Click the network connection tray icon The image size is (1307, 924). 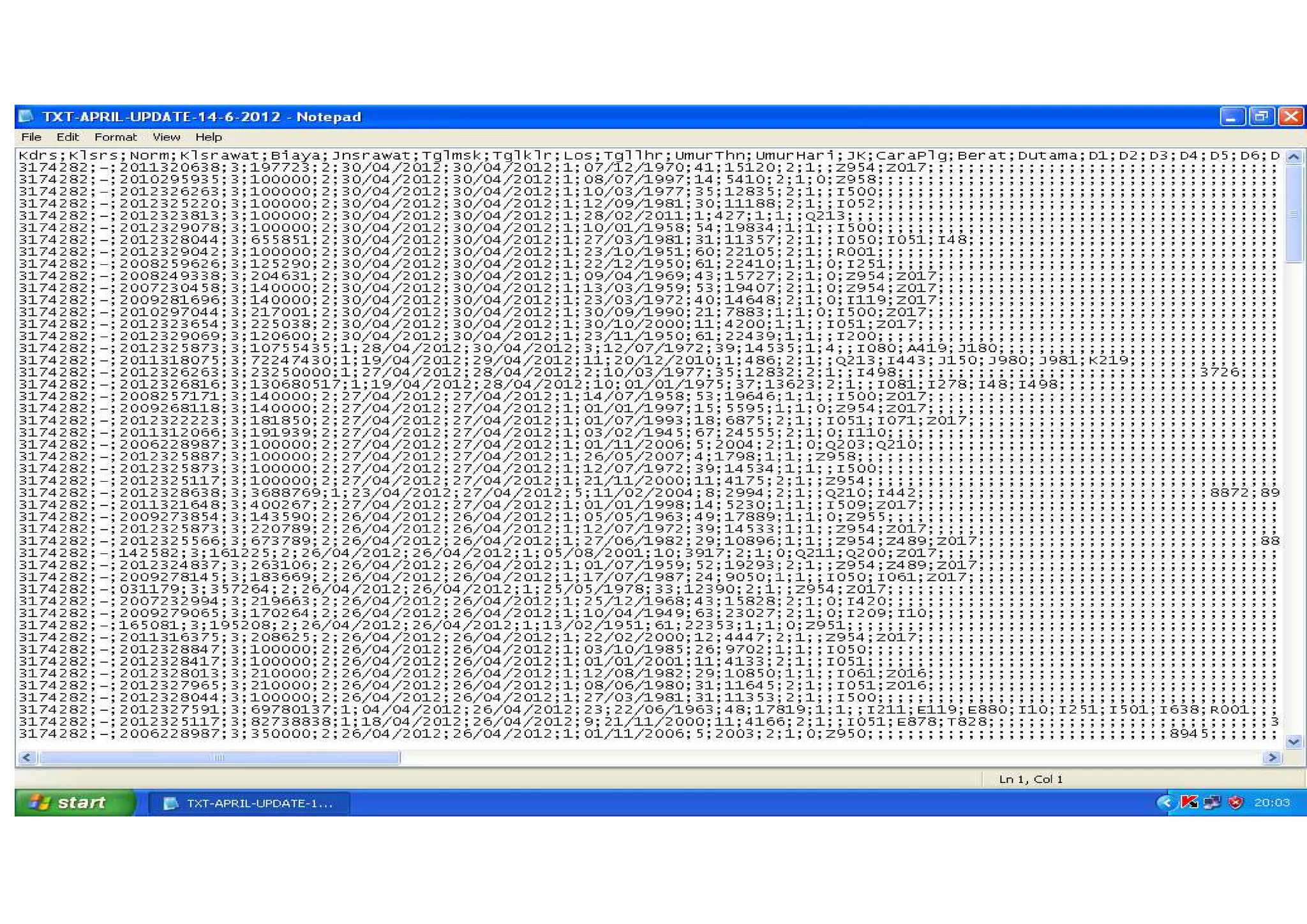tap(1211, 802)
